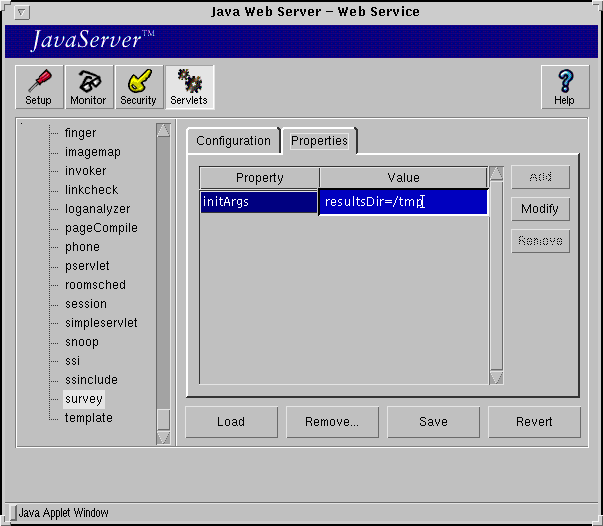Select the session servlet
The image size is (603, 526).
point(86,304)
